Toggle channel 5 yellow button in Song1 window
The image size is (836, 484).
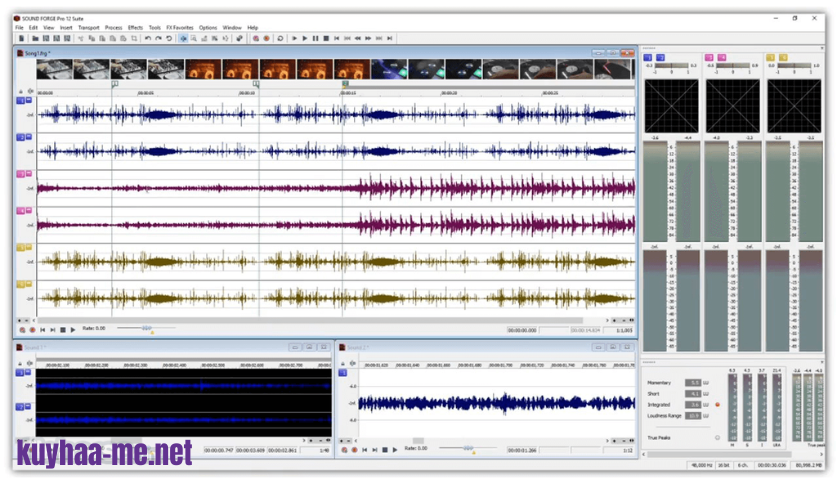pos(20,247)
